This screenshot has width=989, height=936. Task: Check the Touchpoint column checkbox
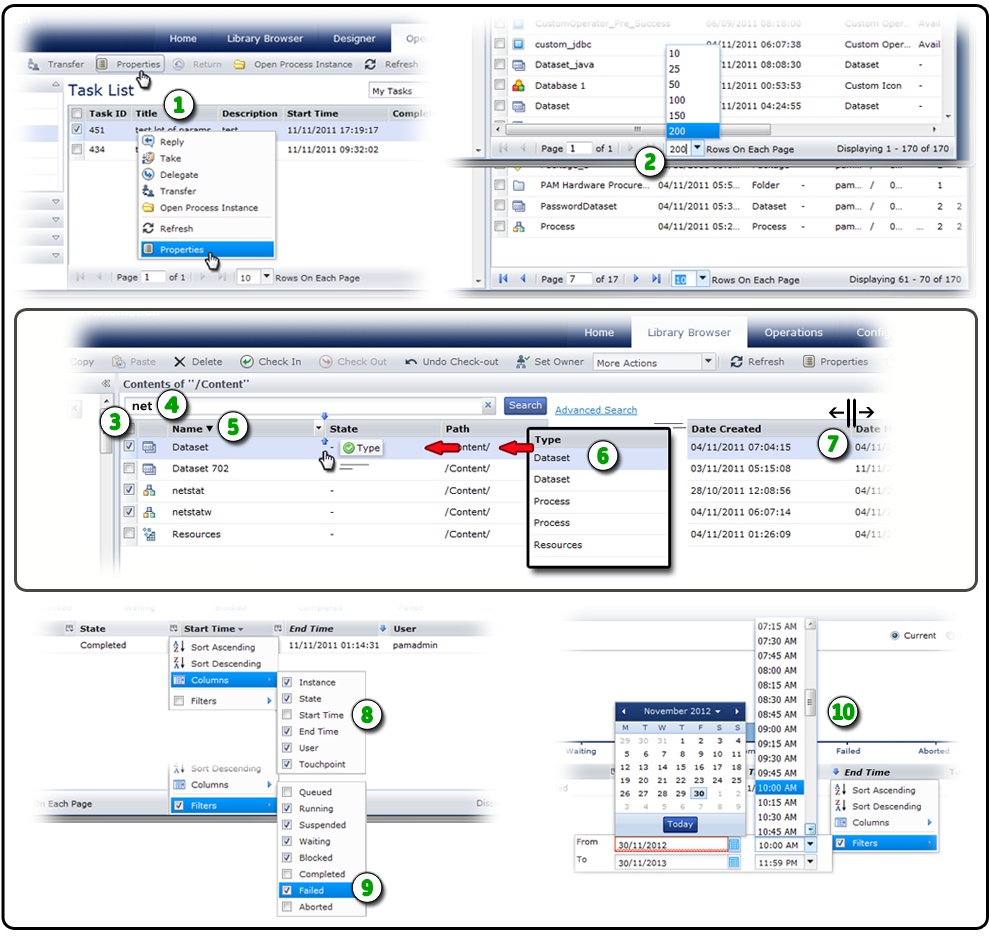pyautogui.click(x=286, y=762)
